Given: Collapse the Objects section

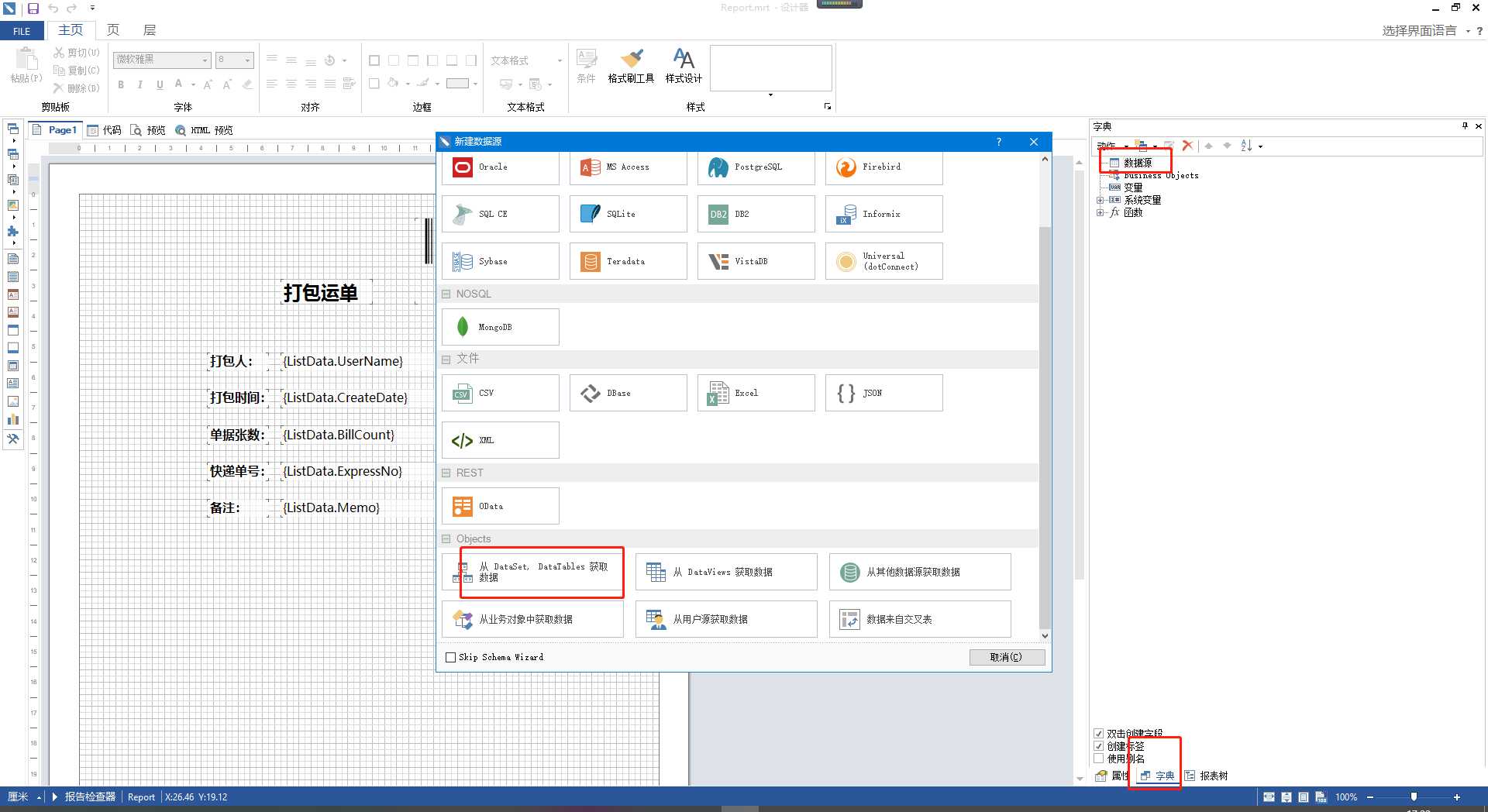Looking at the screenshot, I should click(x=446, y=539).
